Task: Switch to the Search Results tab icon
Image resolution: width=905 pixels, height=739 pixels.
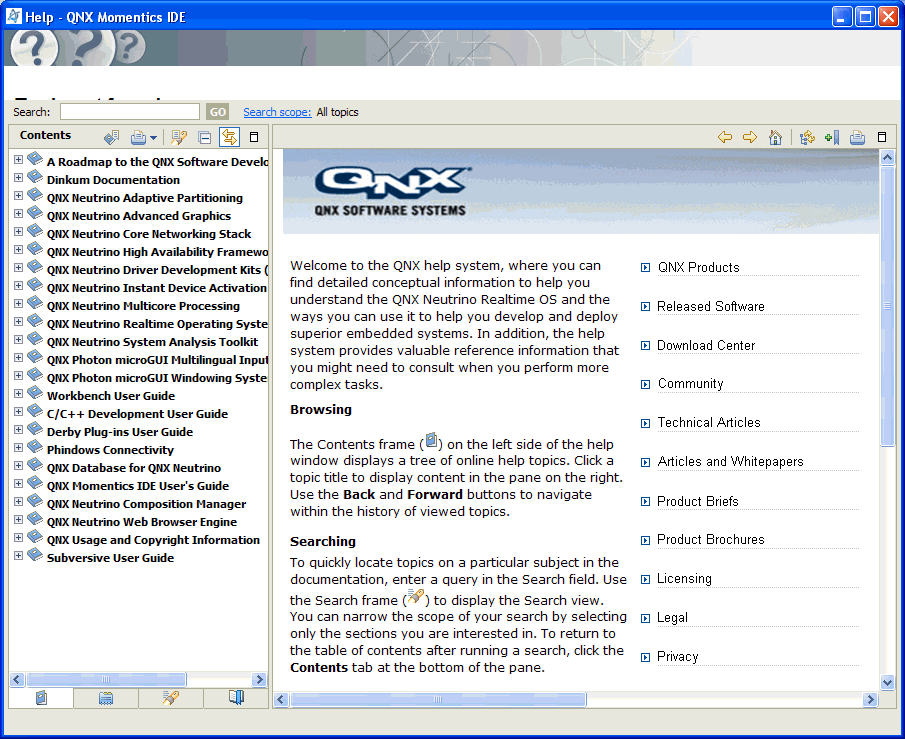Action: pyautogui.click(x=171, y=698)
